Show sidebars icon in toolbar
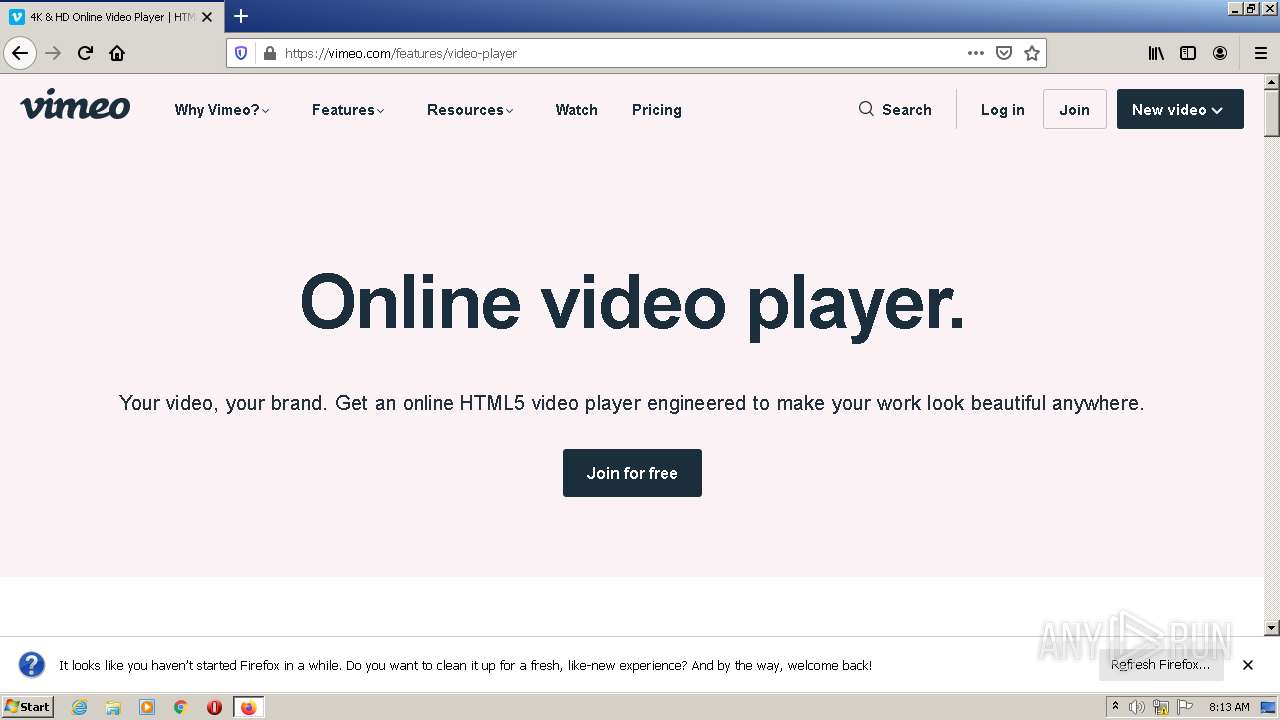This screenshot has width=1280, height=720. (1188, 53)
